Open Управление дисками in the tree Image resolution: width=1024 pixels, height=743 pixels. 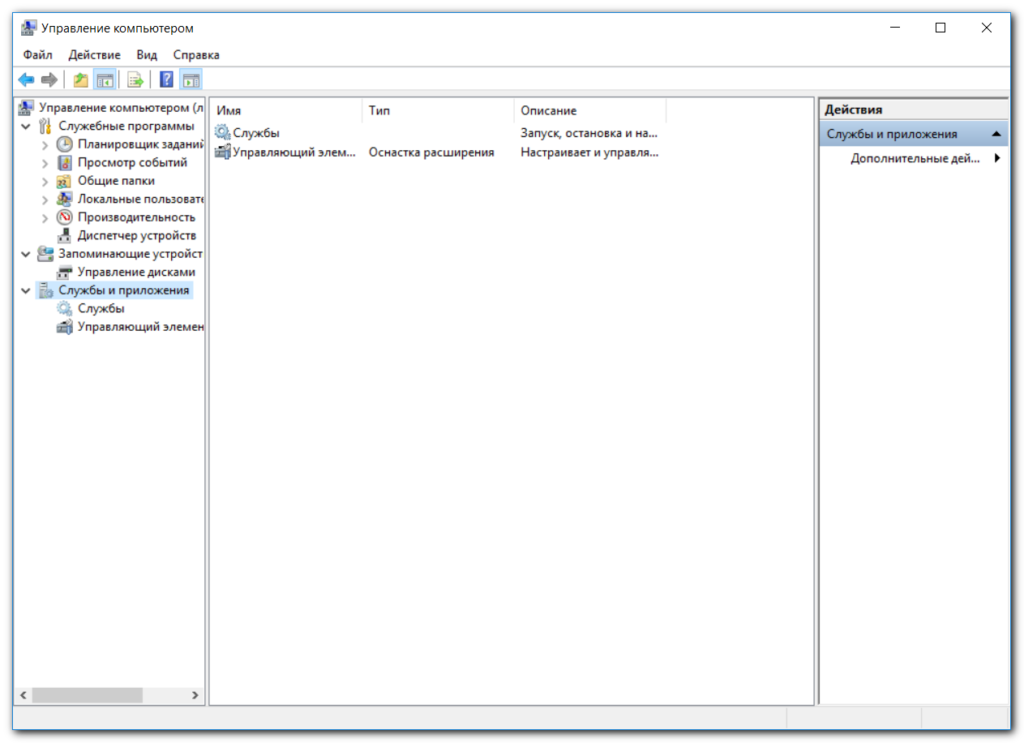point(136,271)
